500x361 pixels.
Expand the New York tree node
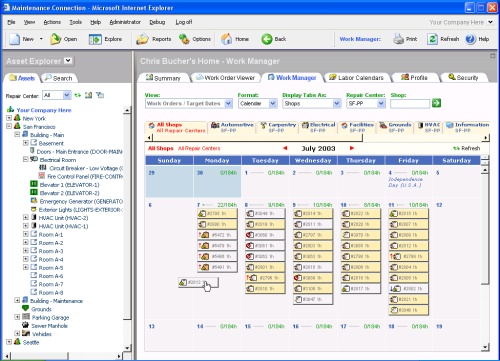[9, 118]
